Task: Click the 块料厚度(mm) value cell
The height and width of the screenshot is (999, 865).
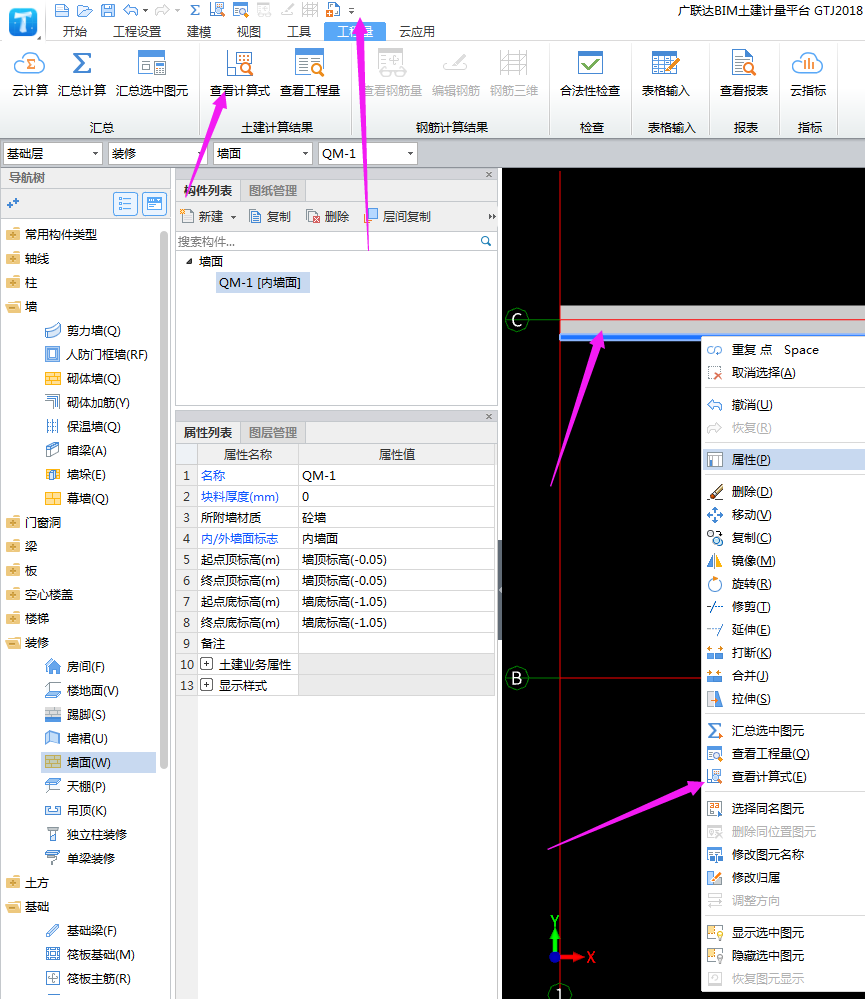Action: [396, 496]
